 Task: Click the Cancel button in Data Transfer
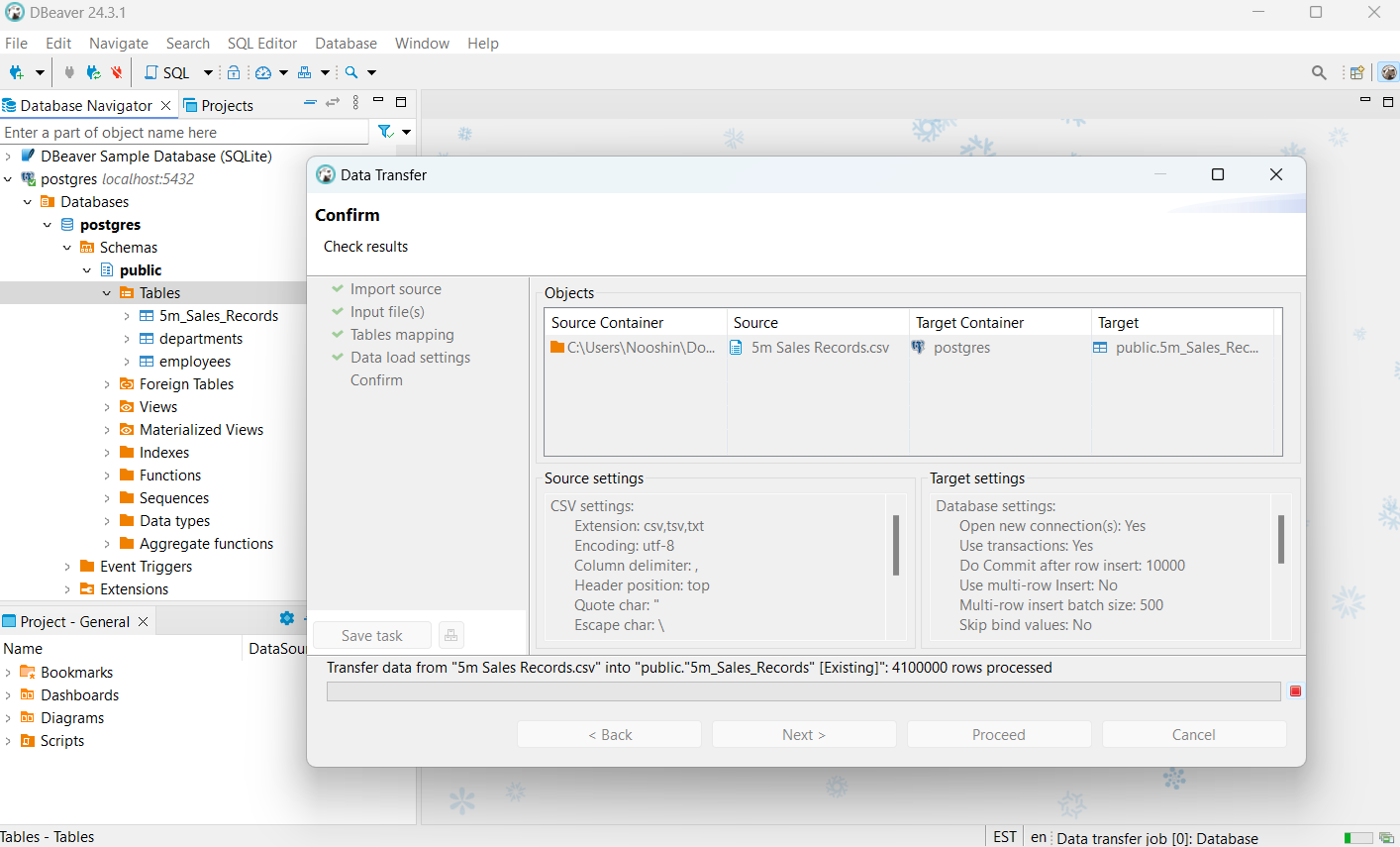[x=1194, y=734]
